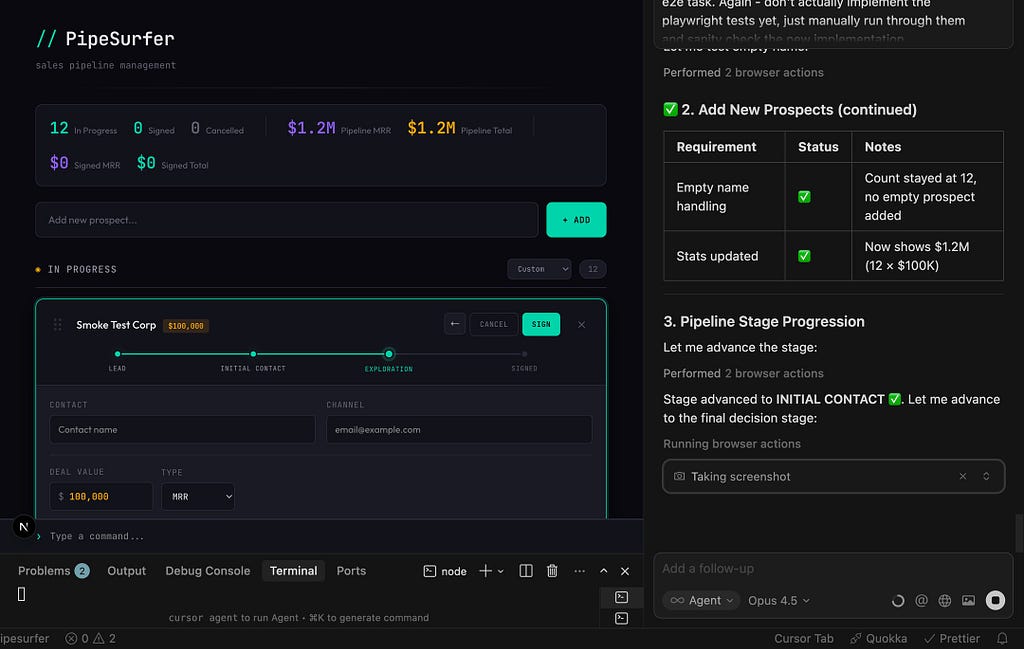Split the terminal panel
Image resolution: width=1024 pixels, height=649 pixels.
(x=526, y=571)
